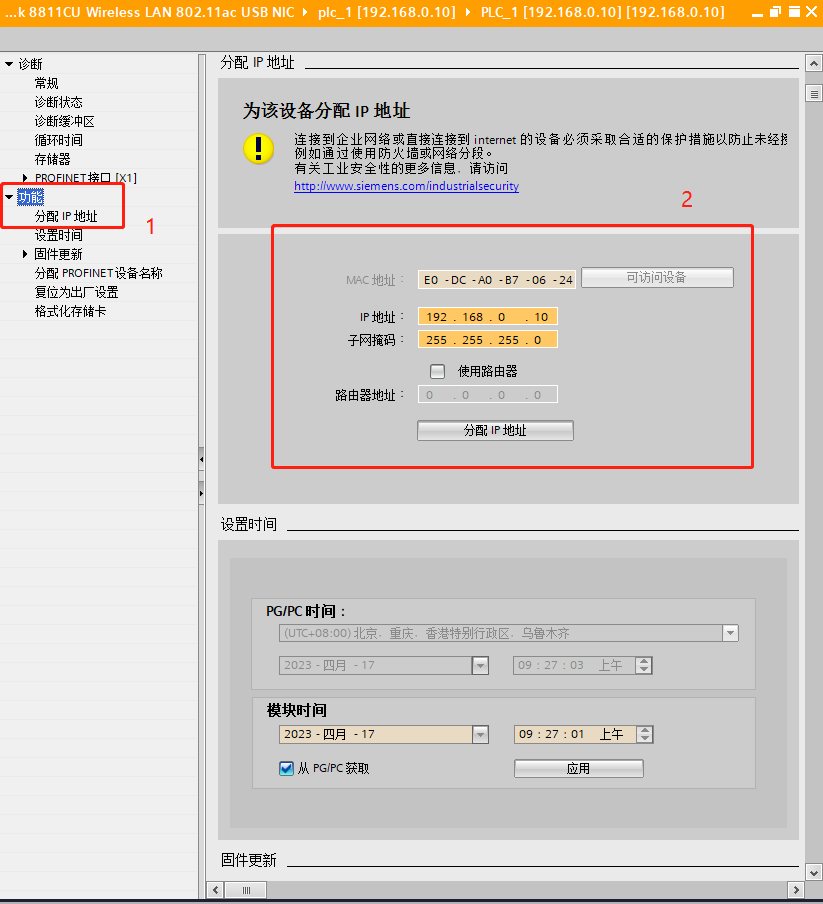Image resolution: width=823 pixels, height=904 pixels.
Task: Collapse the 诊断 tree node
Action: point(9,64)
